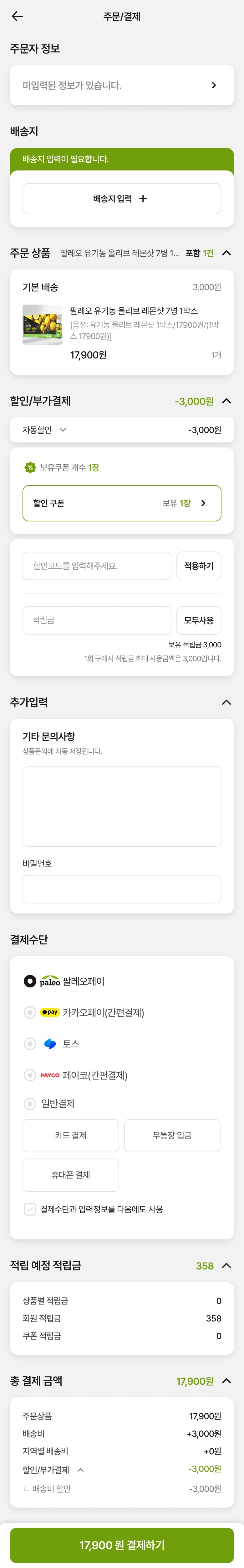Open 할인 쿠폰 list chevron
Viewport: 244px width, 1568px height.
203,503
